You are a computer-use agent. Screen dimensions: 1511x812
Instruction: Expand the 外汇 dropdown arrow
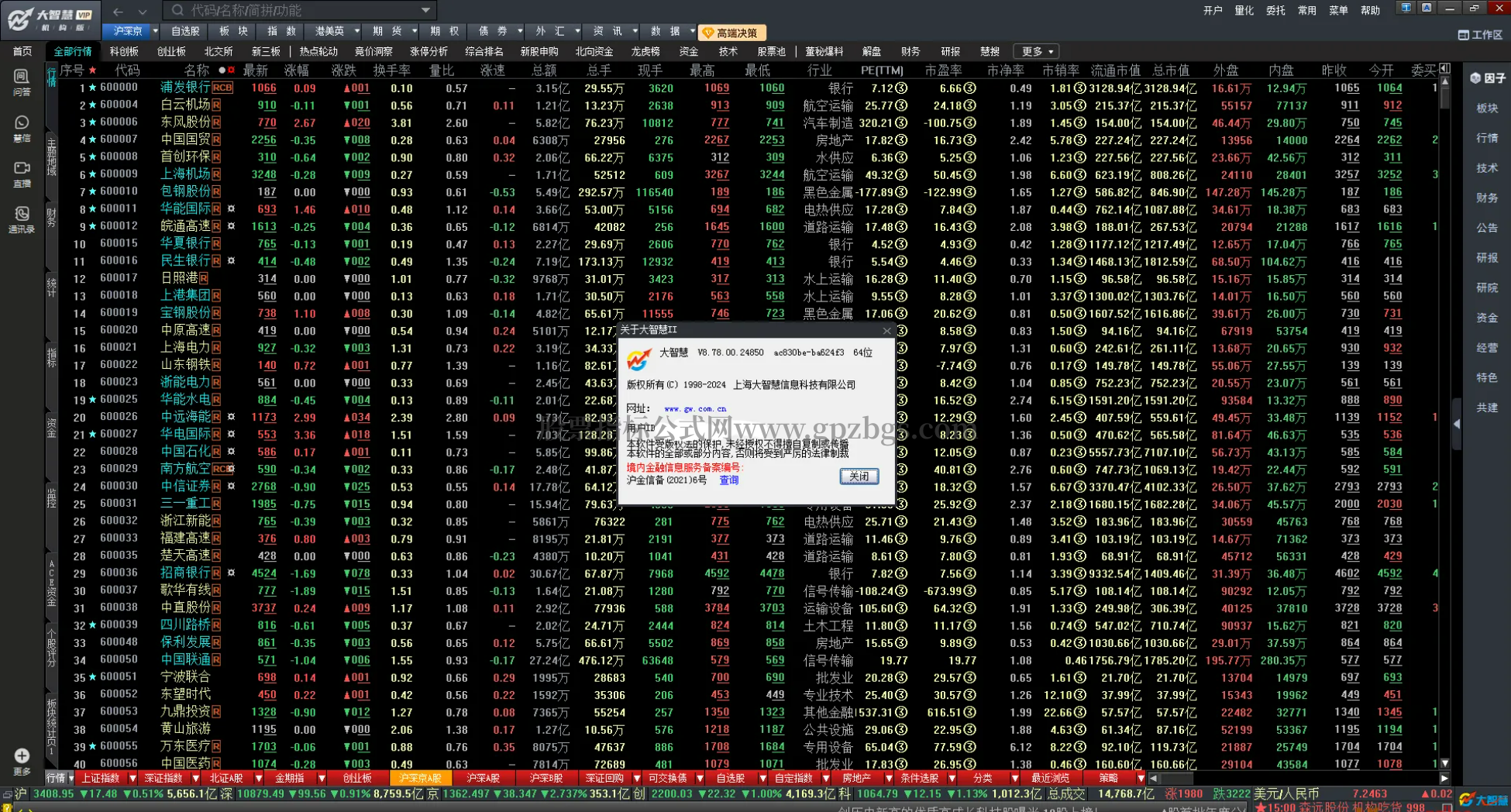(x=577, y=32)
